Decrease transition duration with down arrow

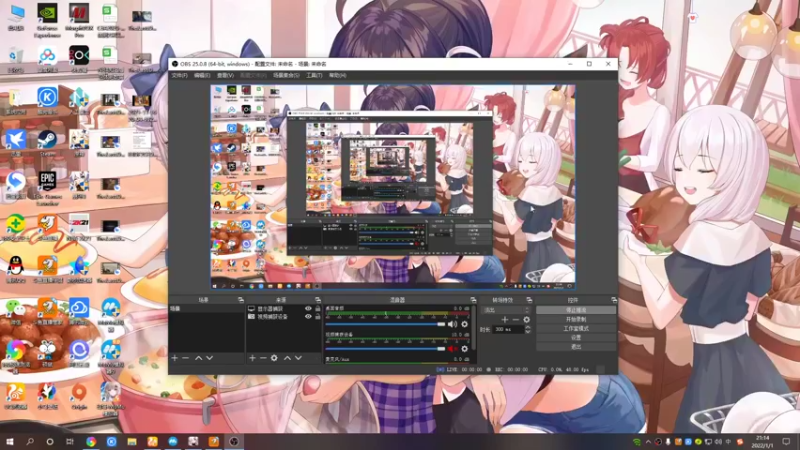[528, 332]
